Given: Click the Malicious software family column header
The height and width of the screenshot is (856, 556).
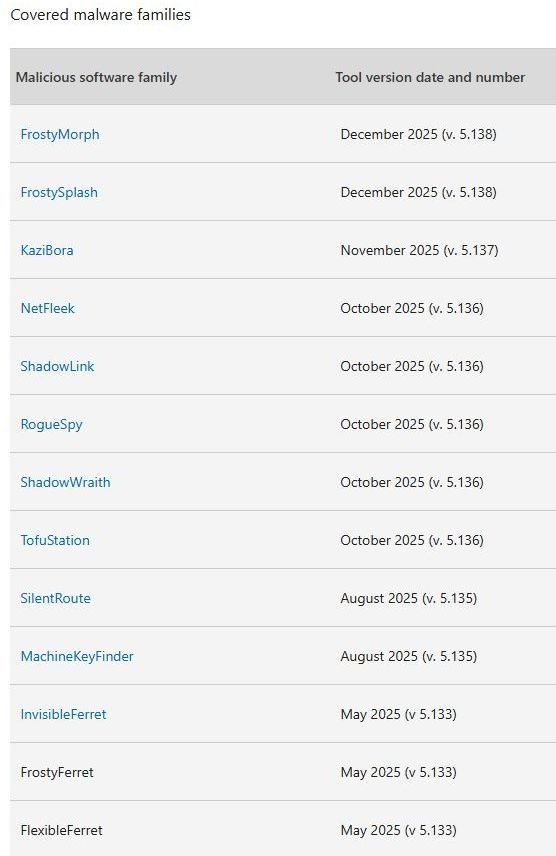Looking at the screenshot, I should point(96,77).
